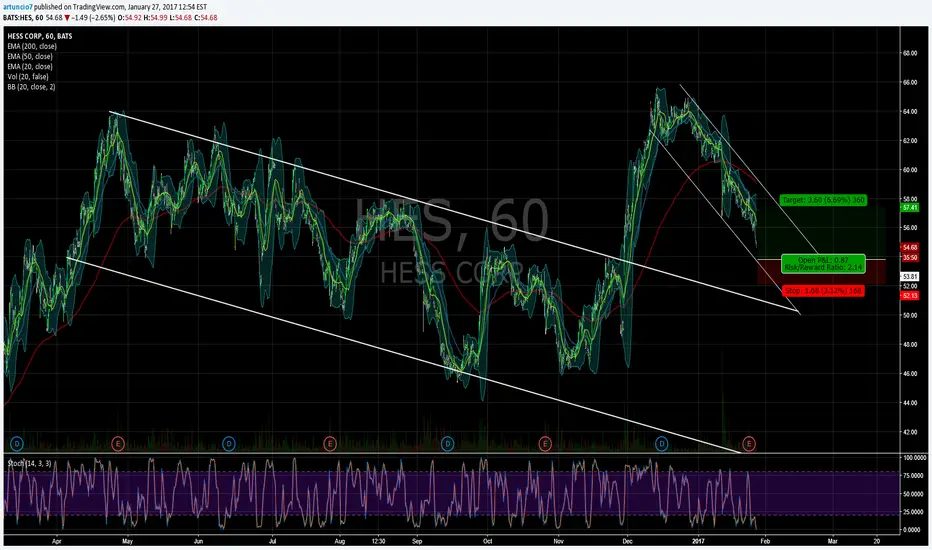Click the Oct label on time axis
The image size is (932, 550).
(x=487, y=541)
